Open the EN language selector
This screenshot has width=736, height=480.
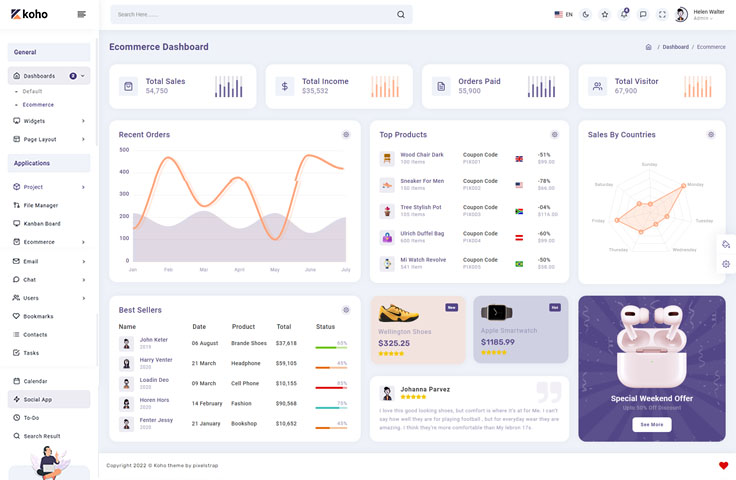(x=563, y=15)
